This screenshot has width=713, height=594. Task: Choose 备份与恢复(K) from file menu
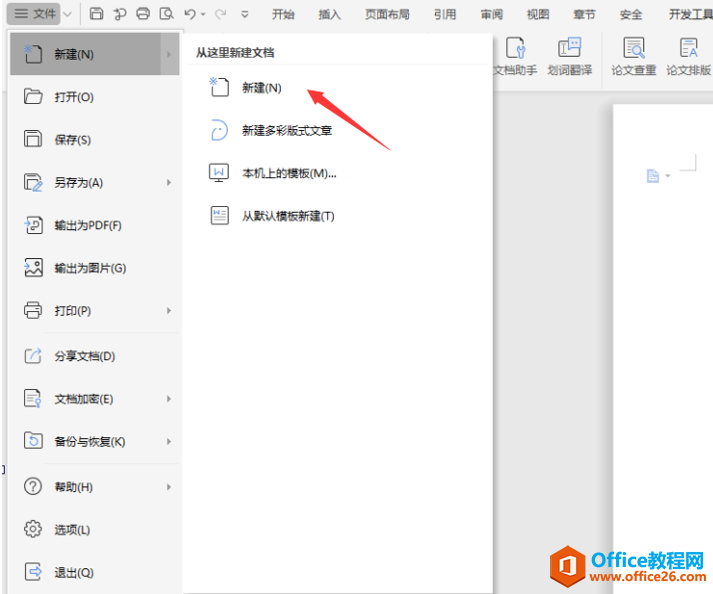95,441
